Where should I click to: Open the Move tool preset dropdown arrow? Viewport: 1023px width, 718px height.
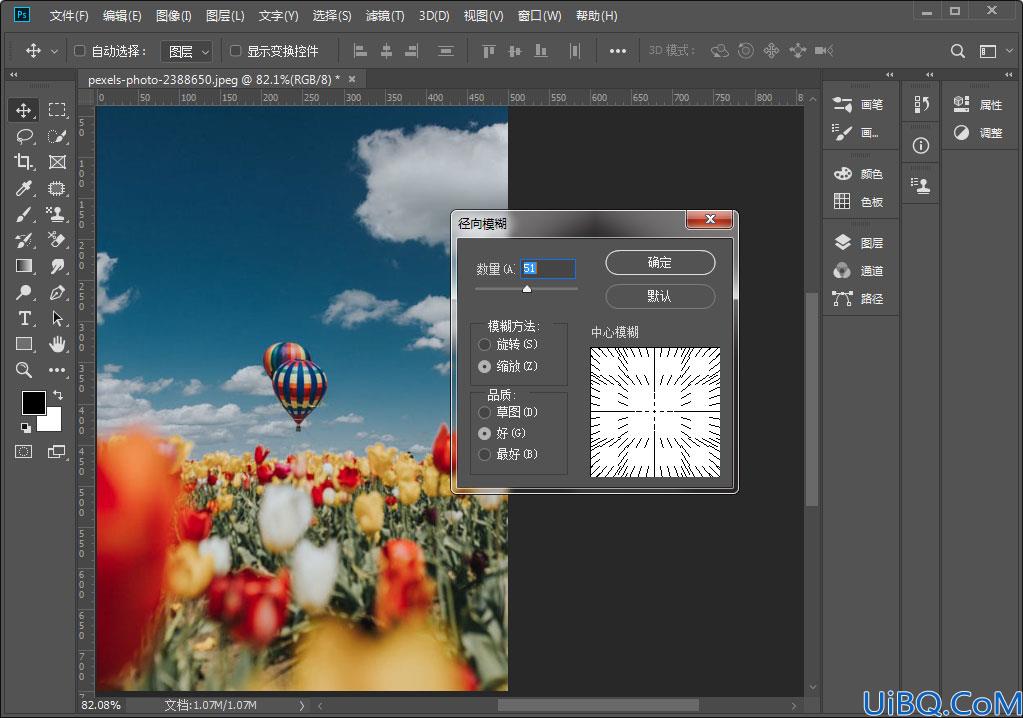point(54,51)
